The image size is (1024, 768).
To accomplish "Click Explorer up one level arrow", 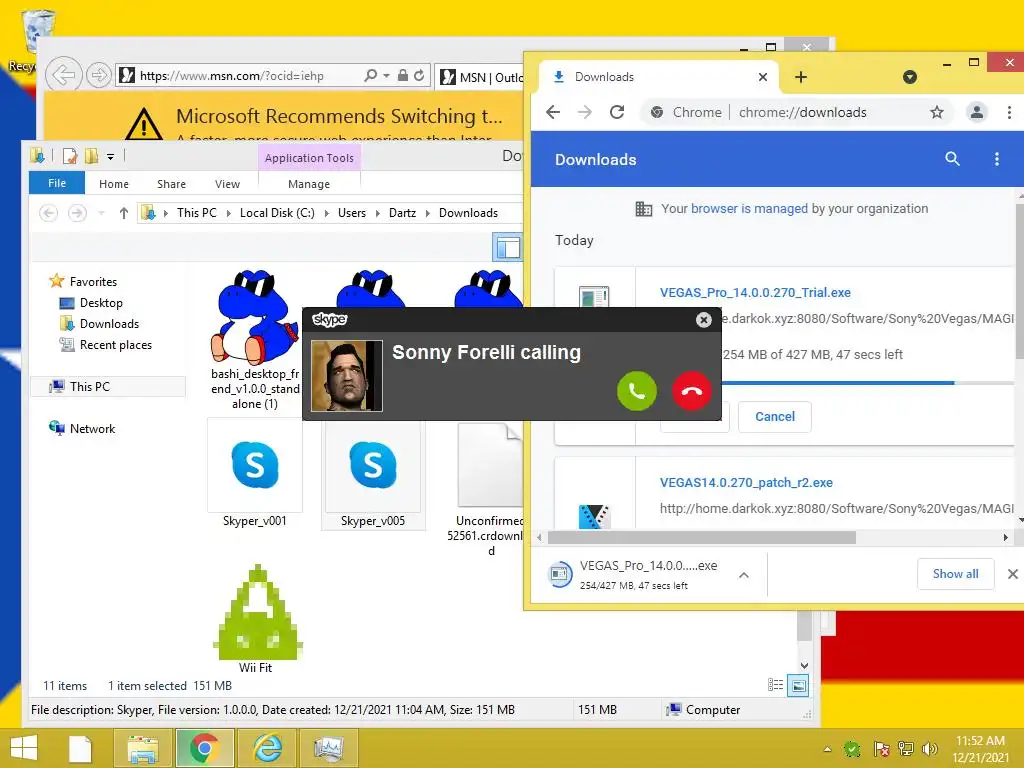I will click(x=123, y=213).
